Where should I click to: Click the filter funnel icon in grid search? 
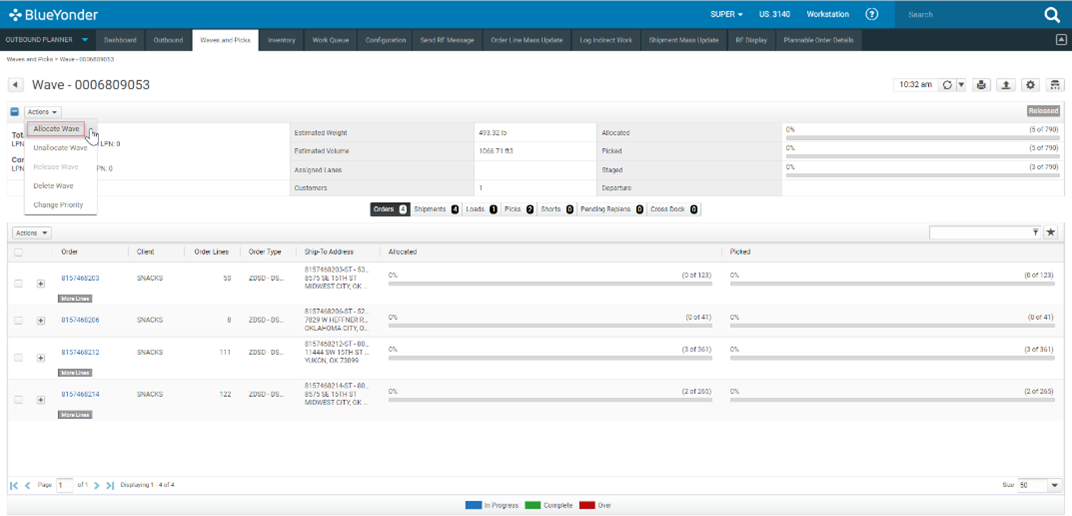pos(1035,233)
